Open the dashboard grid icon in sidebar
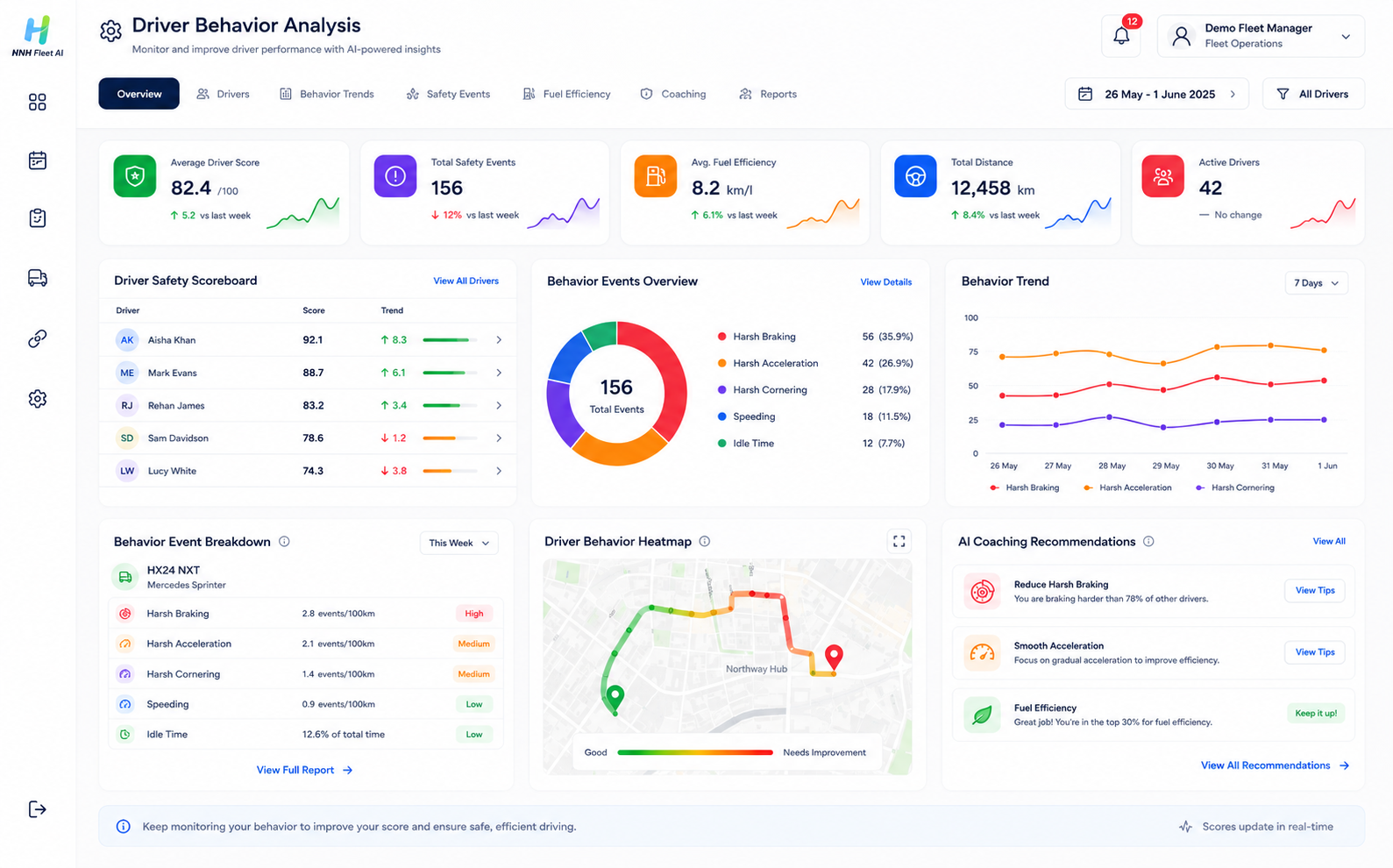 [37, 103]
